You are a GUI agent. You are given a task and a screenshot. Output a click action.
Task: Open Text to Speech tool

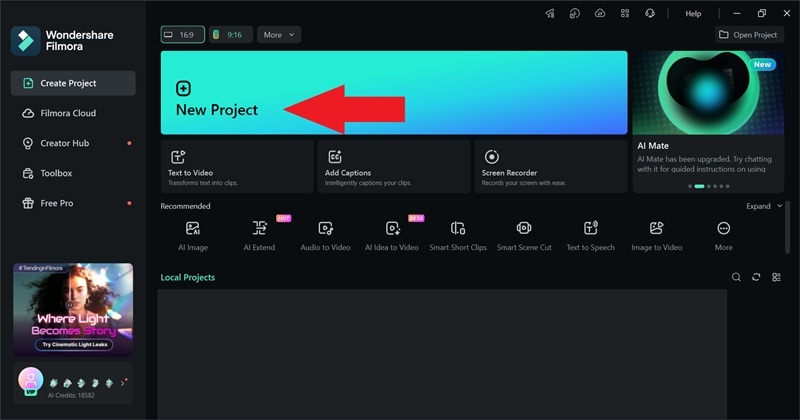click(590, 236)
